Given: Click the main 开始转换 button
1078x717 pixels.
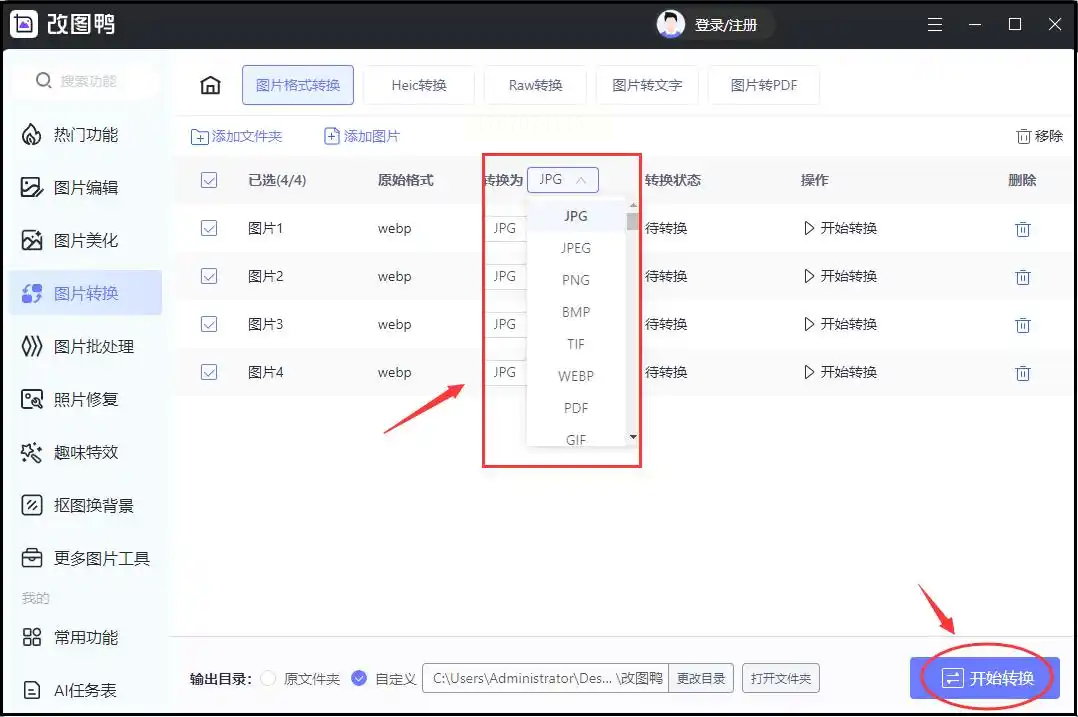Looking at the screenshot, I should 984,679.
